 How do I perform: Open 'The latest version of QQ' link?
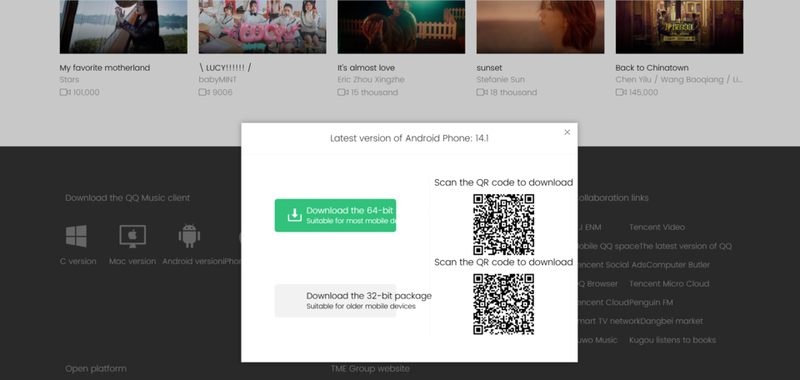685,246
